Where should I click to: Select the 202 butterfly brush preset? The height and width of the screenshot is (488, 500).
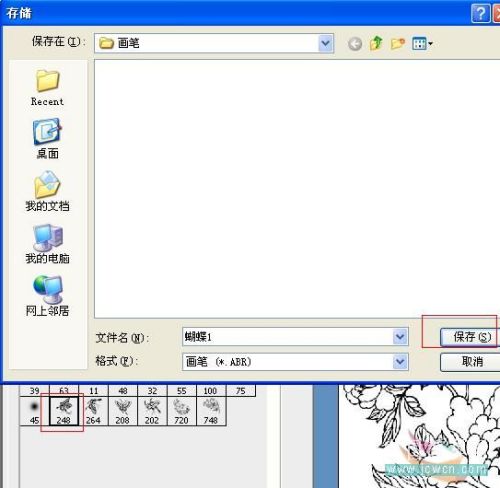pyautogui.click(x=152, y=411)
